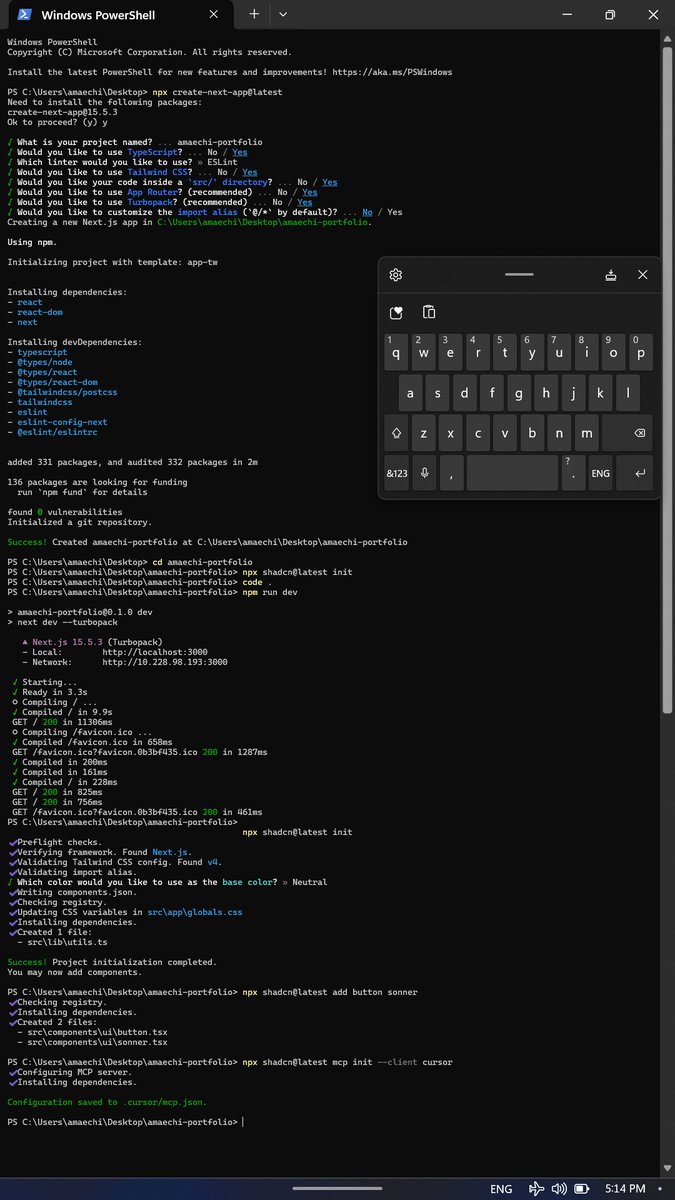675x1200 pixels.
Task: Dock the touch keyboard
Action: 611,275
